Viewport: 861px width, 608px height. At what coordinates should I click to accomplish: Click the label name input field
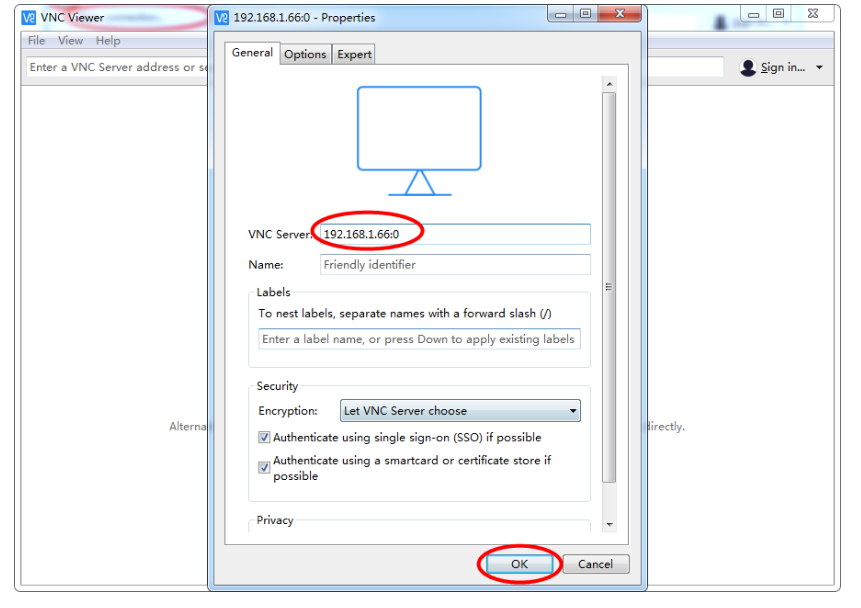[x=419, y=339]
